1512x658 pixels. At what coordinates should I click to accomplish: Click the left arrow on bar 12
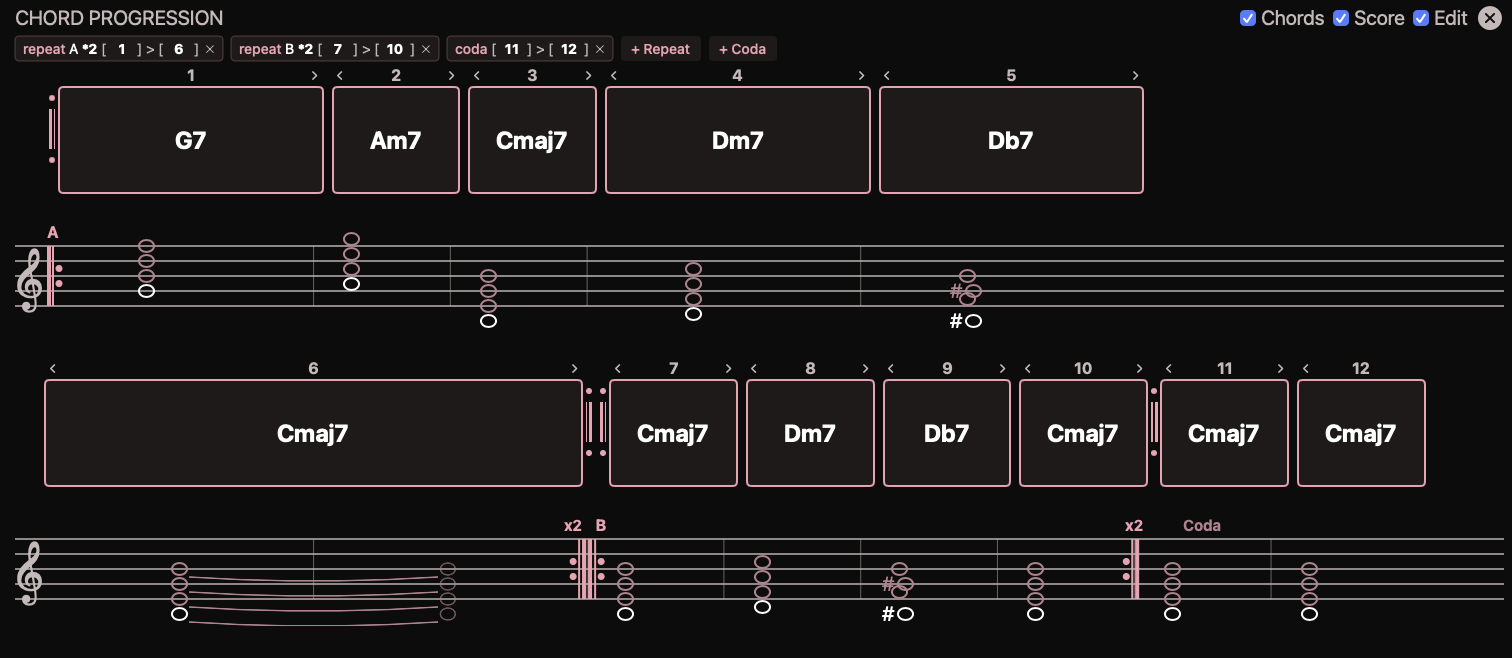[x=1306, y=368]
